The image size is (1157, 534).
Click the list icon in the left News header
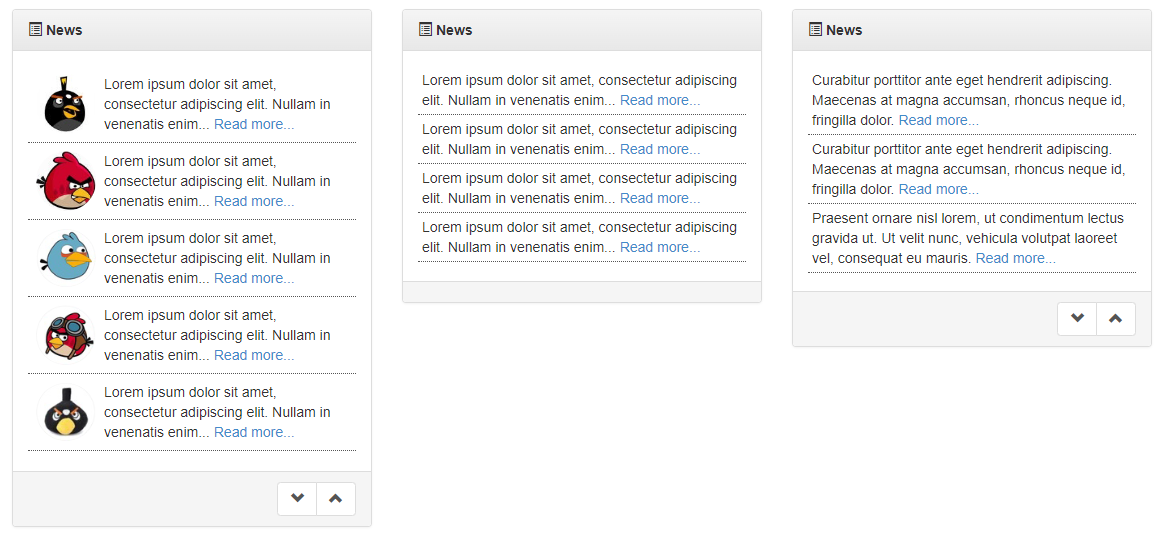[x=35, y=30]
